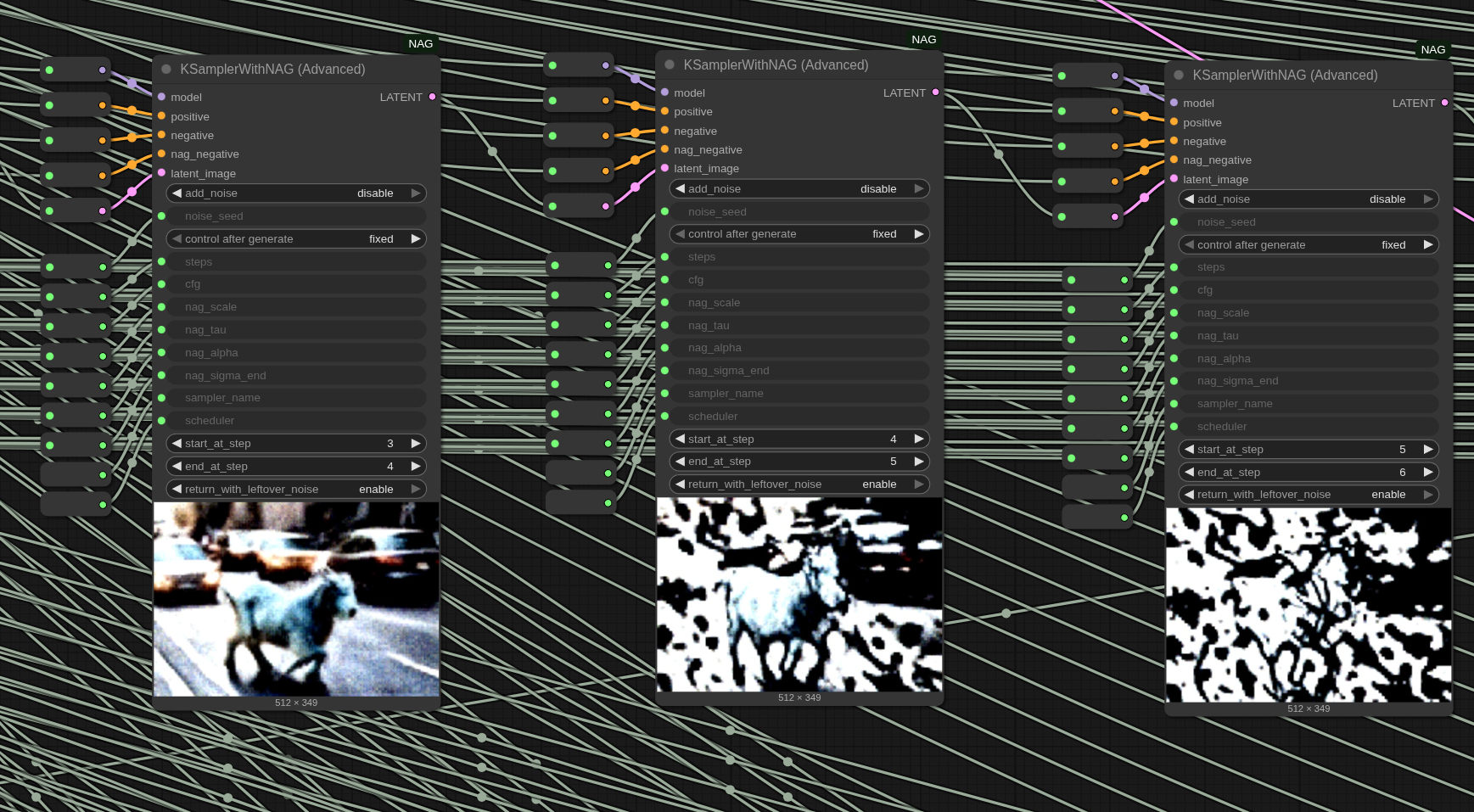The height and width of the screenshot is (812, 1474).
Task: Click the negative input port on the middle node
Action: [x=664, y=131]
